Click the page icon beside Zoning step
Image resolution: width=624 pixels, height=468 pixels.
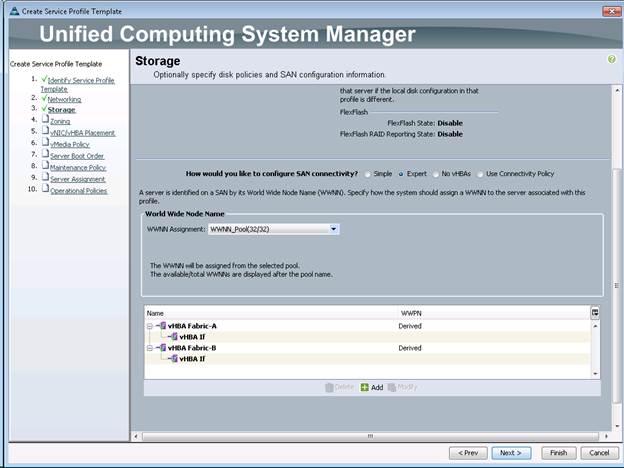click(x=45, y=119)
